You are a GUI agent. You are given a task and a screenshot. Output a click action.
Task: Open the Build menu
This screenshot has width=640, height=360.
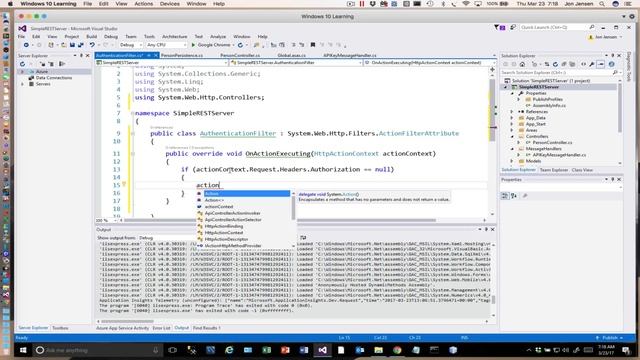tap(91, 37)
